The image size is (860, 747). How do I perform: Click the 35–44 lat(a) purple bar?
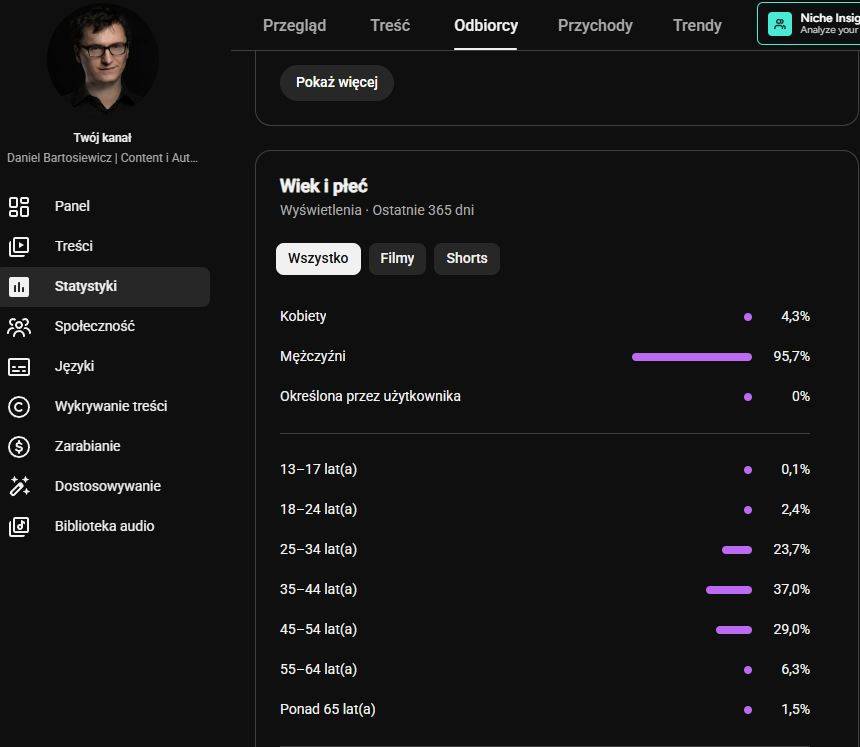pyautogui.click(x=729, y=590)
